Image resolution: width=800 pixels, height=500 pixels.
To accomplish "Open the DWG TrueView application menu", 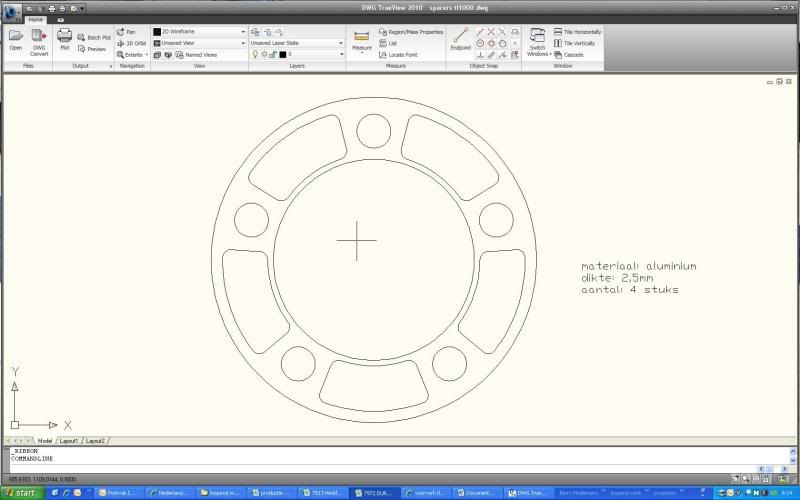I will point(12,12).
